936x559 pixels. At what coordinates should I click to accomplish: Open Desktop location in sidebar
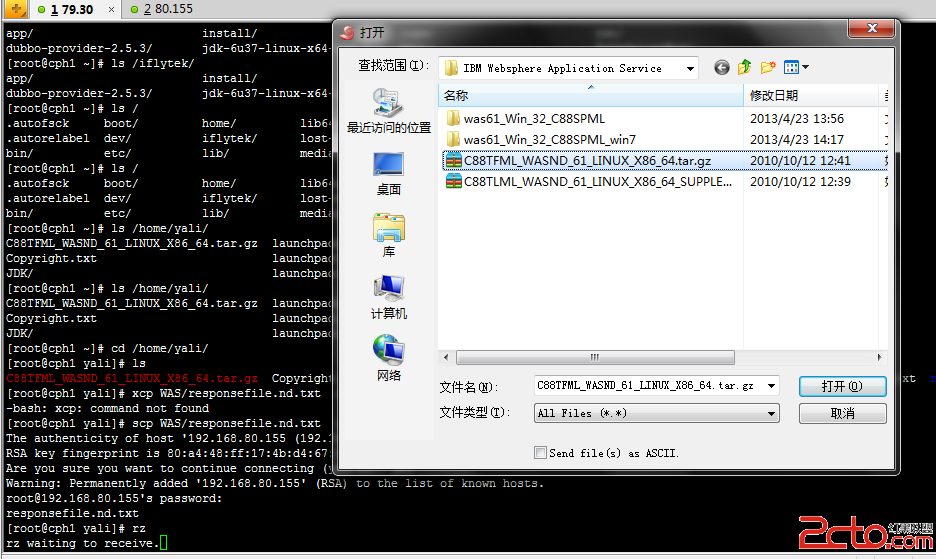click(389, 174)
